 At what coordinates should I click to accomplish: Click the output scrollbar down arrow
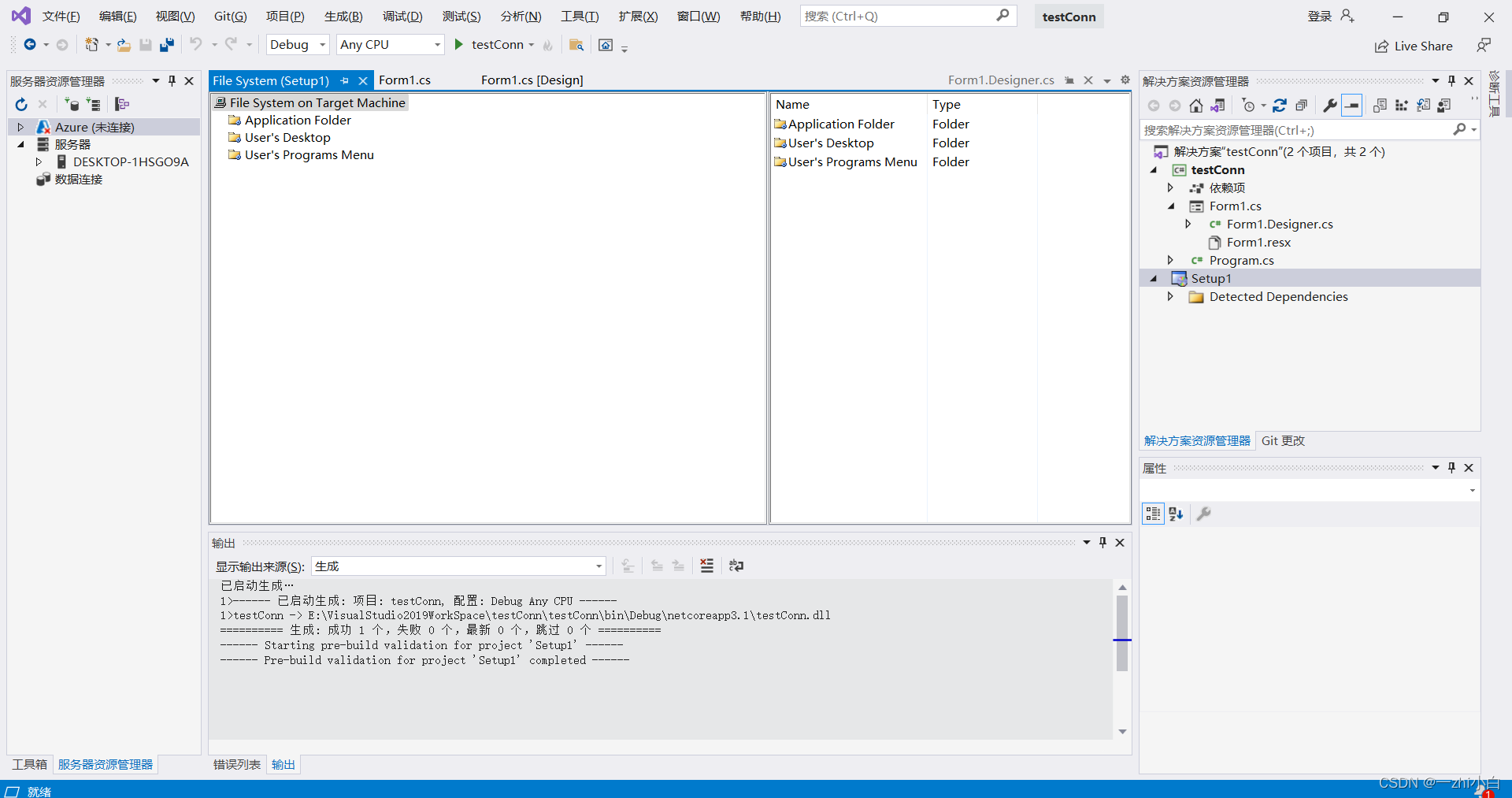tap(1122, 732)
